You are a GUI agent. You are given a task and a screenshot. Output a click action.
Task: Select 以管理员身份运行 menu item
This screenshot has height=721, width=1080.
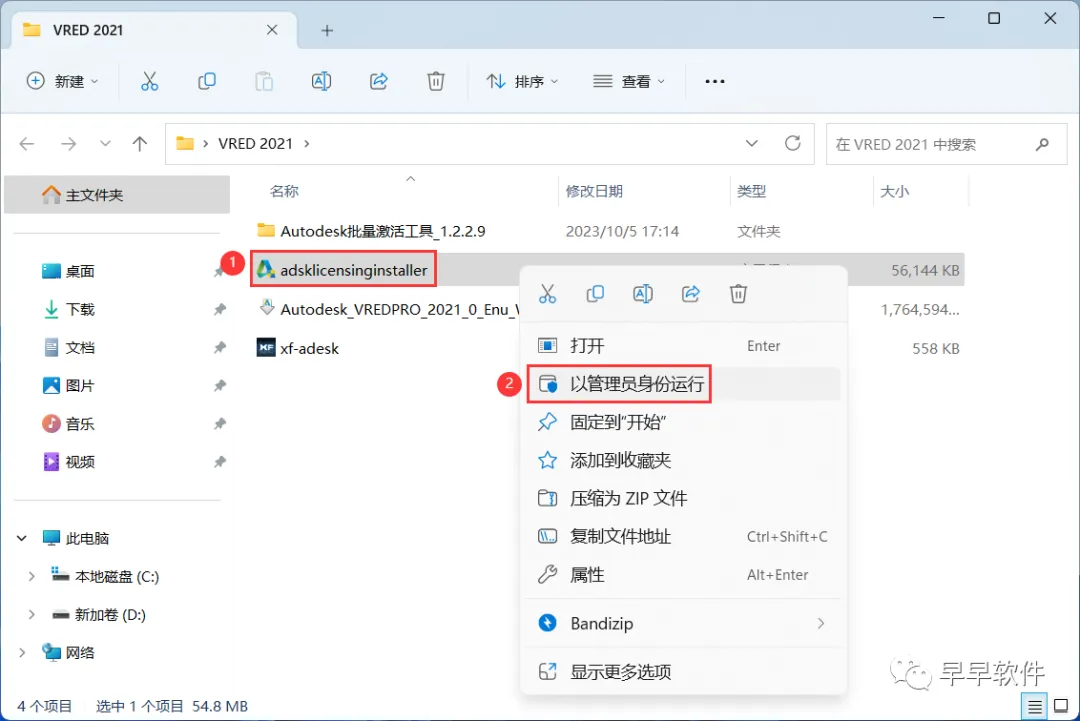(x=683, y=384)
